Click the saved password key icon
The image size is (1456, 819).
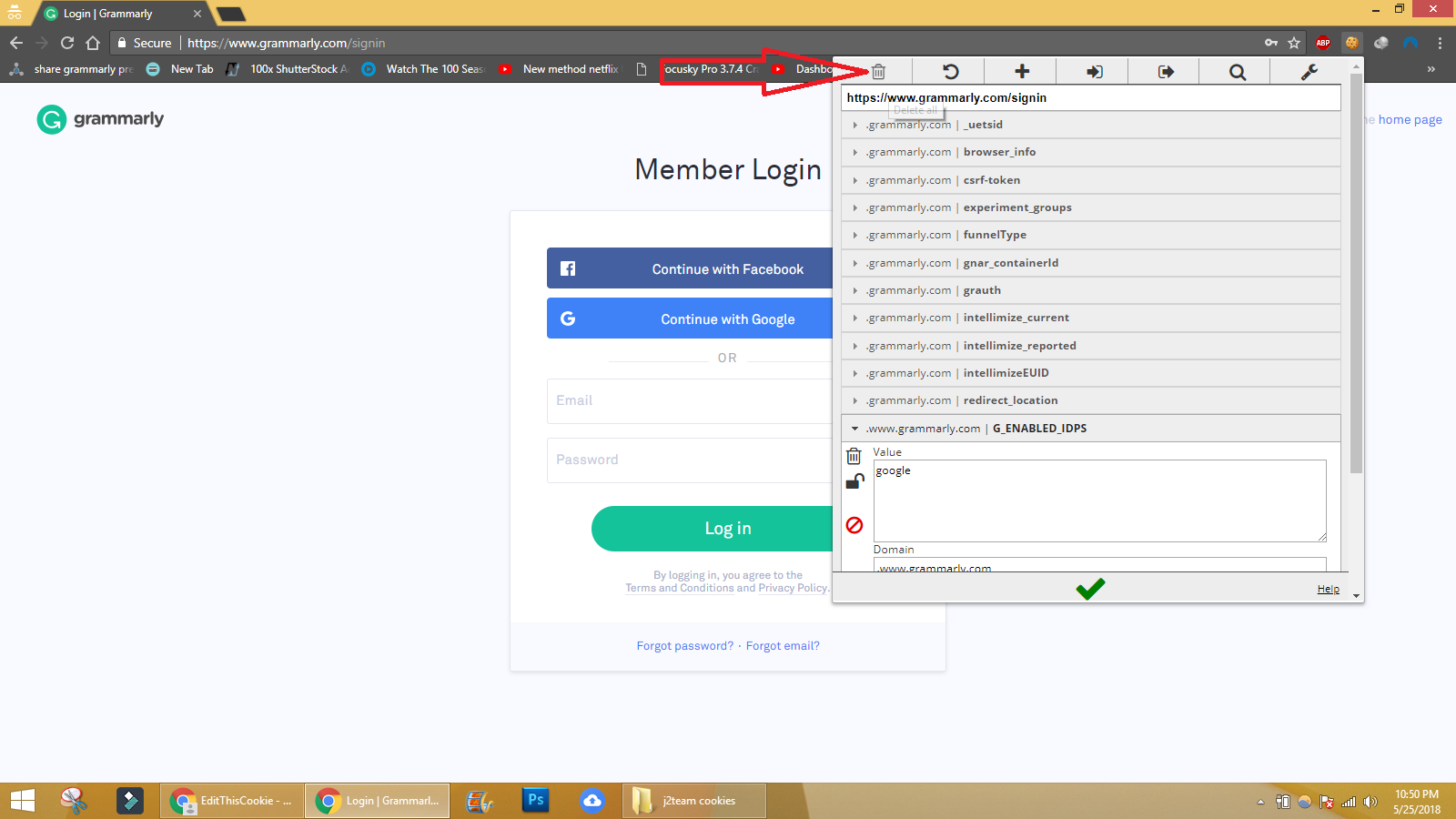coord(1271,43)
